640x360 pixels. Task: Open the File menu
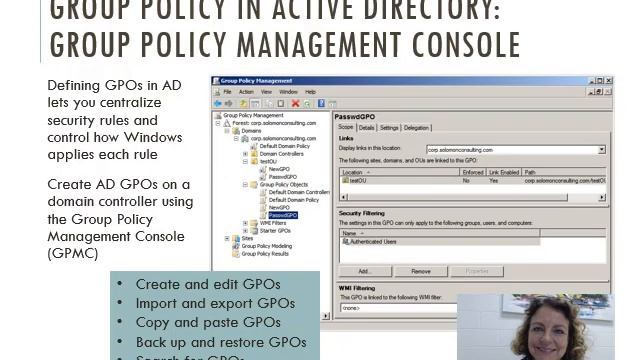[x=227, y=92]
